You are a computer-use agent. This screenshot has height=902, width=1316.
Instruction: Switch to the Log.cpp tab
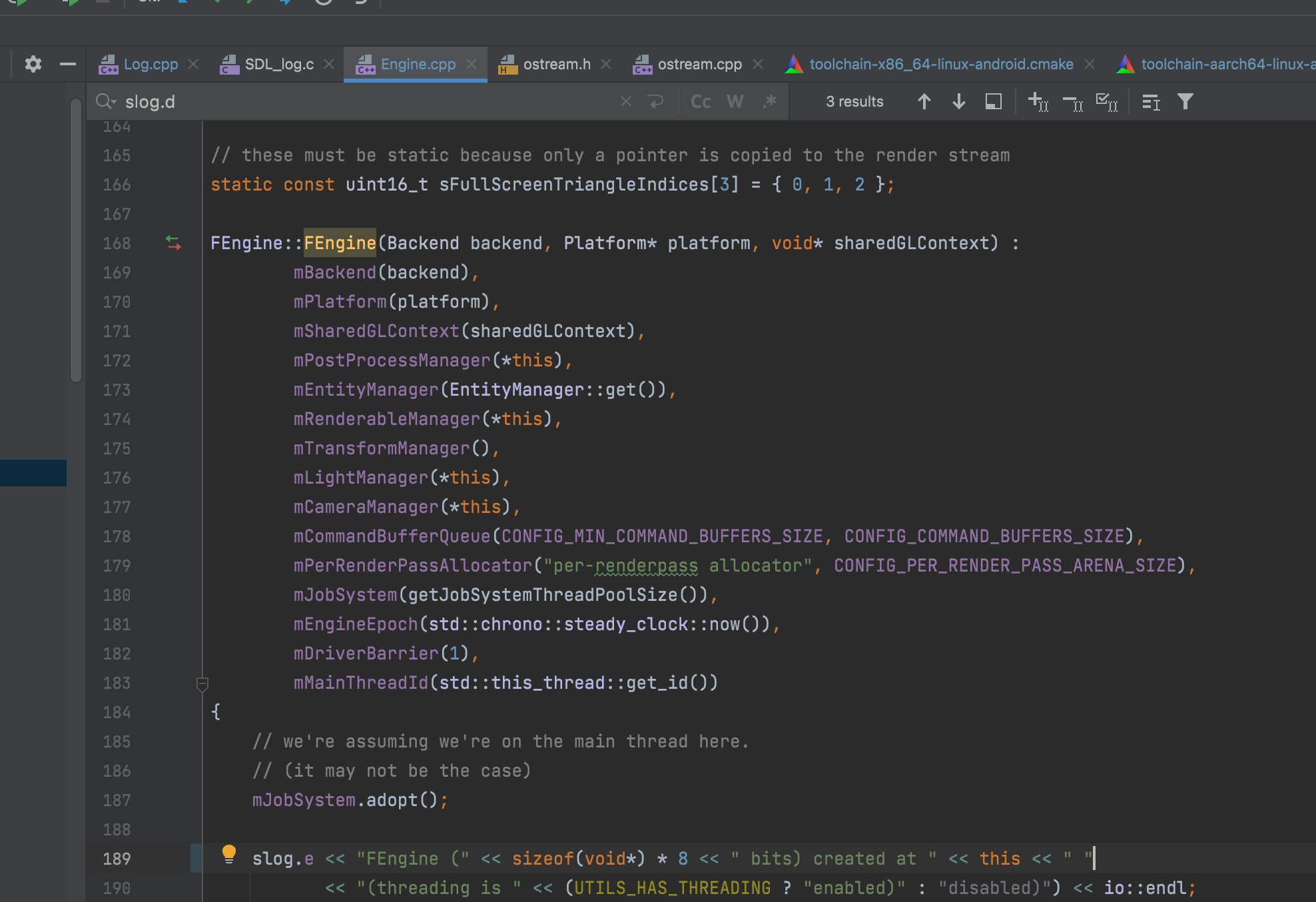151,64
